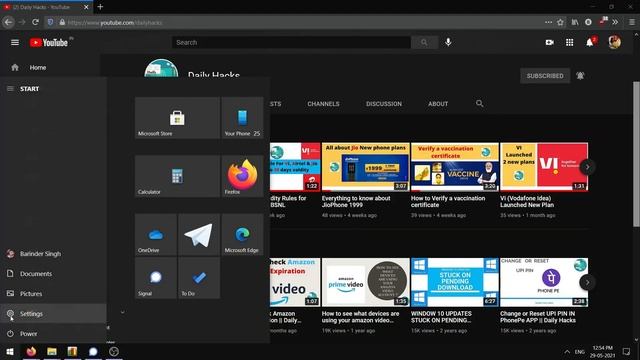This screenshot has height=360, width=640.
Task: Open the Signal tile
Action: (x=156, y=278)
